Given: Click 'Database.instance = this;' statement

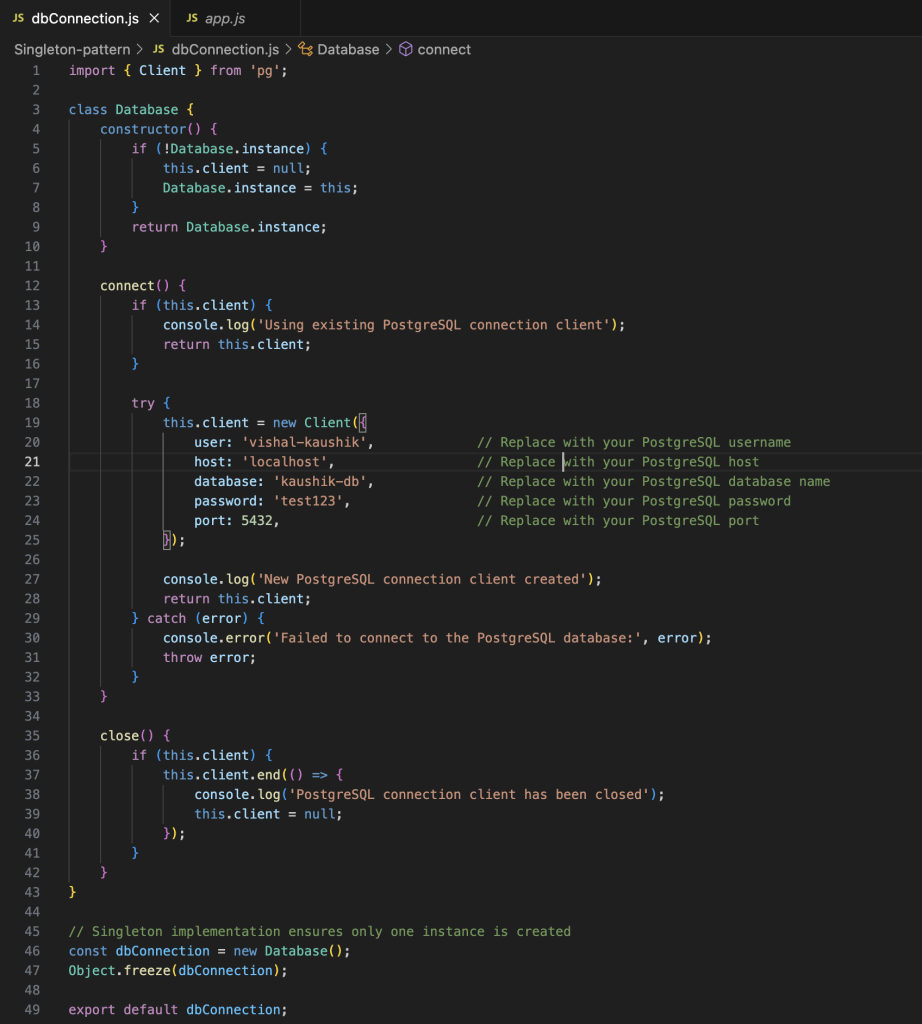Looking at the screenshot, I should tap(260, 188).
